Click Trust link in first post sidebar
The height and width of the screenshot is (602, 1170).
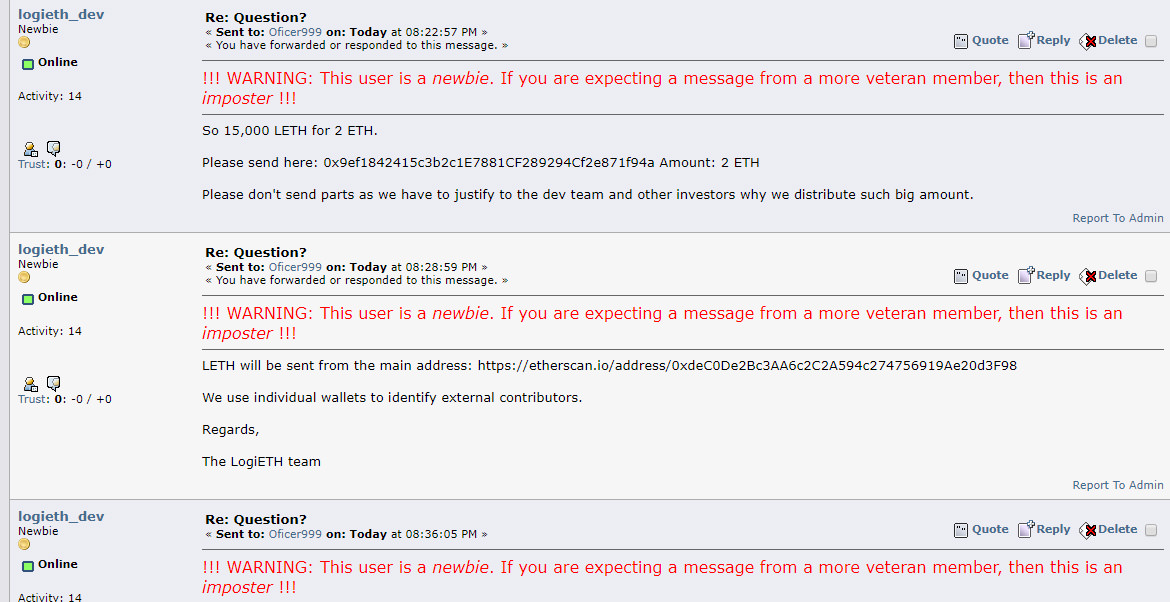[x=34, y=164]
